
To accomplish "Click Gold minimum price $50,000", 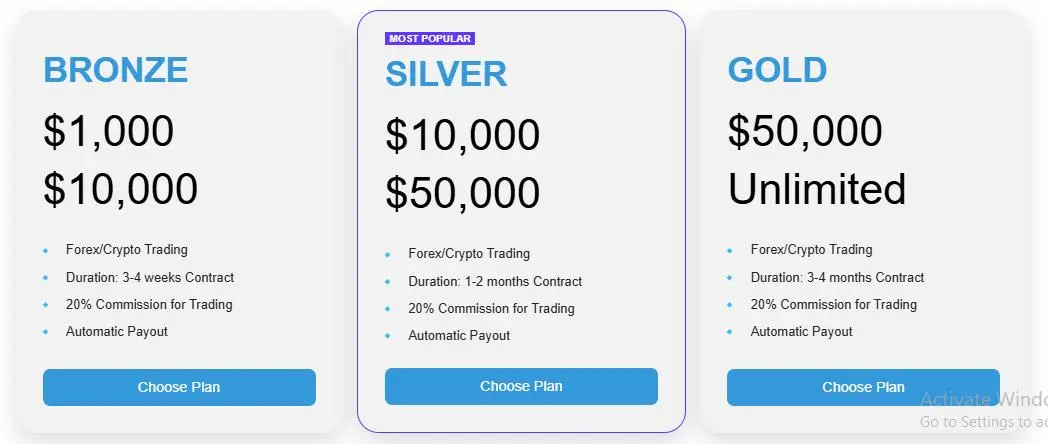I will 805,131.
